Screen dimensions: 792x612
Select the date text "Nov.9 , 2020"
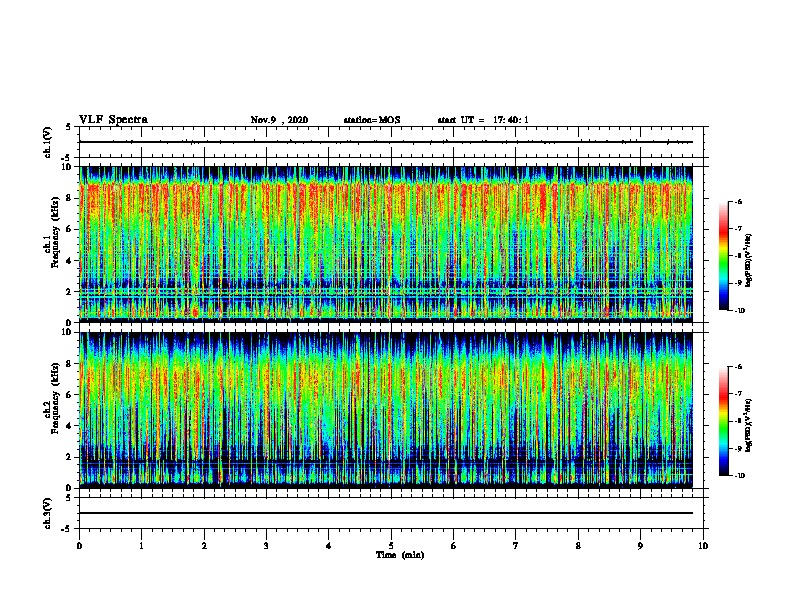(x=279, y=120)
